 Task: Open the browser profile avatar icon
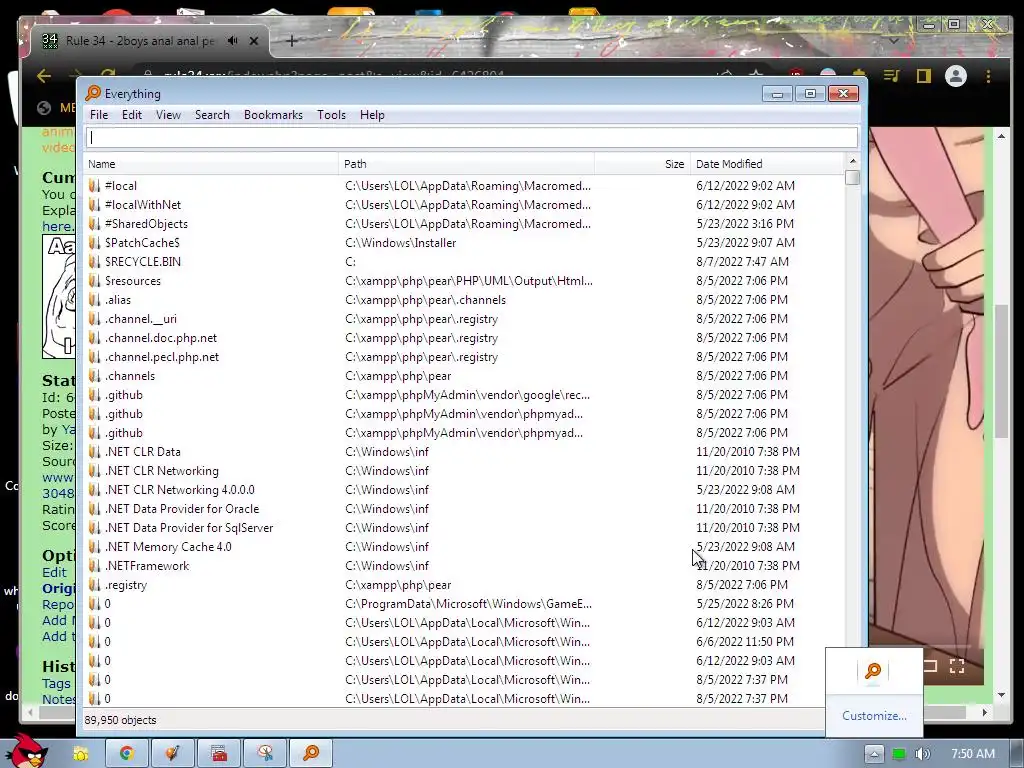click(955, 76)
